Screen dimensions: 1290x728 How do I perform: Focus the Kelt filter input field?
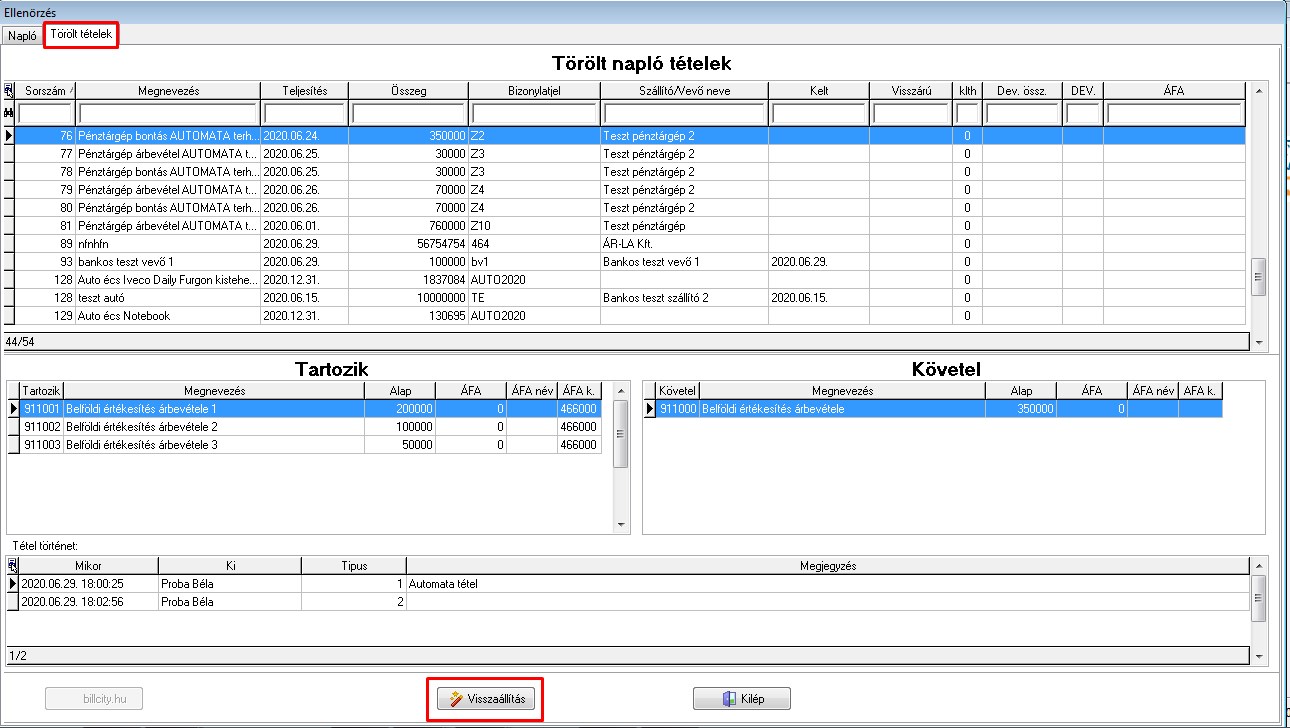coord(819,113)
